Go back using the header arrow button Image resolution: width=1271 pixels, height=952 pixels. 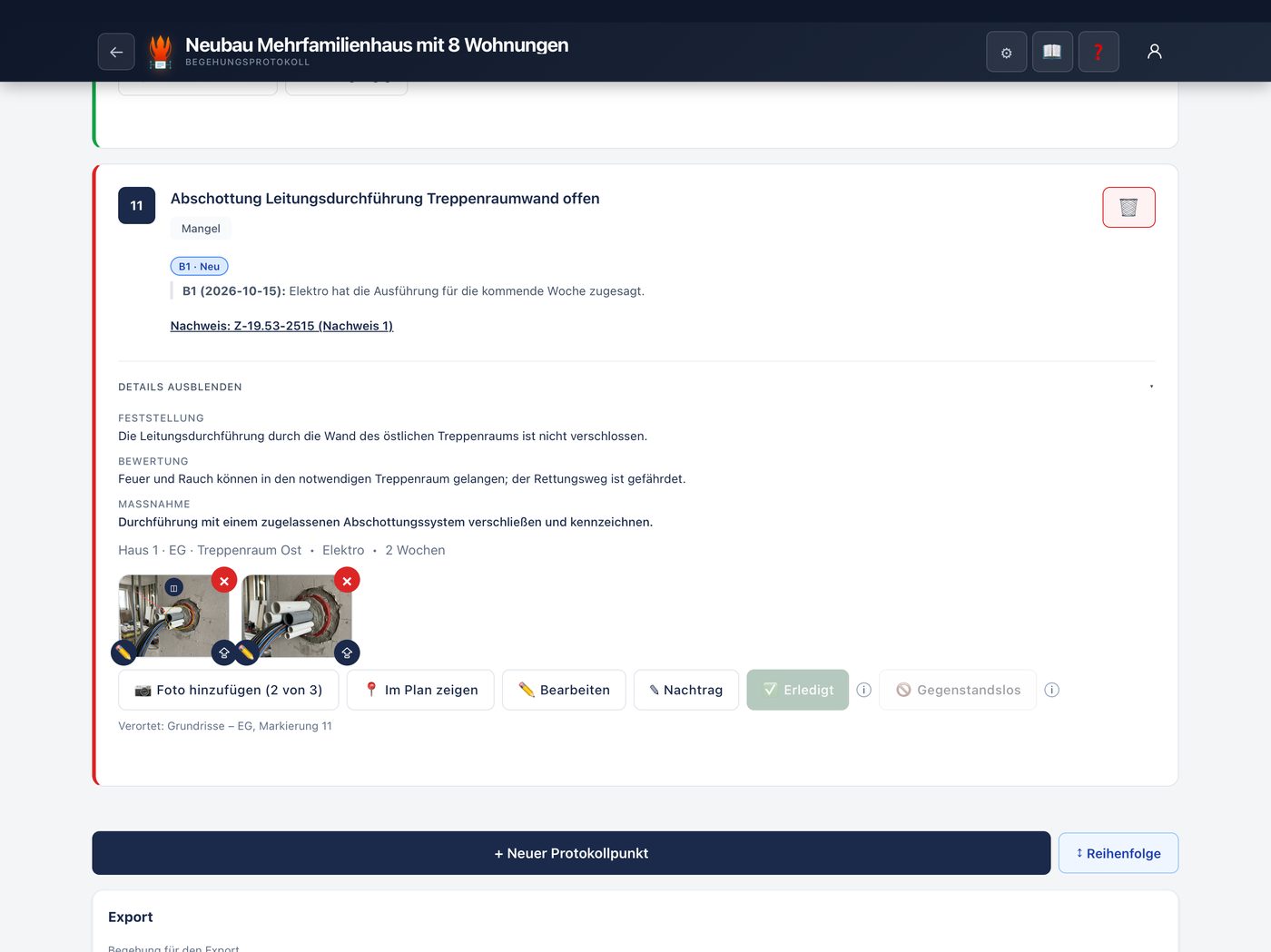click(x=116, y=52)
